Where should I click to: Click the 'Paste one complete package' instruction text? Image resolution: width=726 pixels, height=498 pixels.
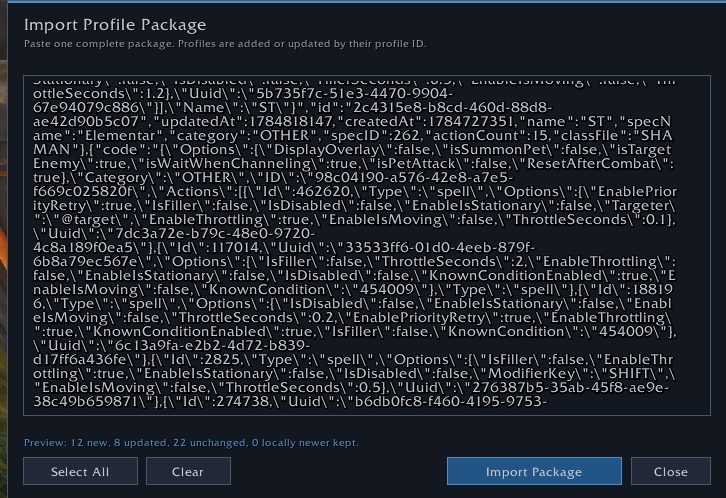225,44
